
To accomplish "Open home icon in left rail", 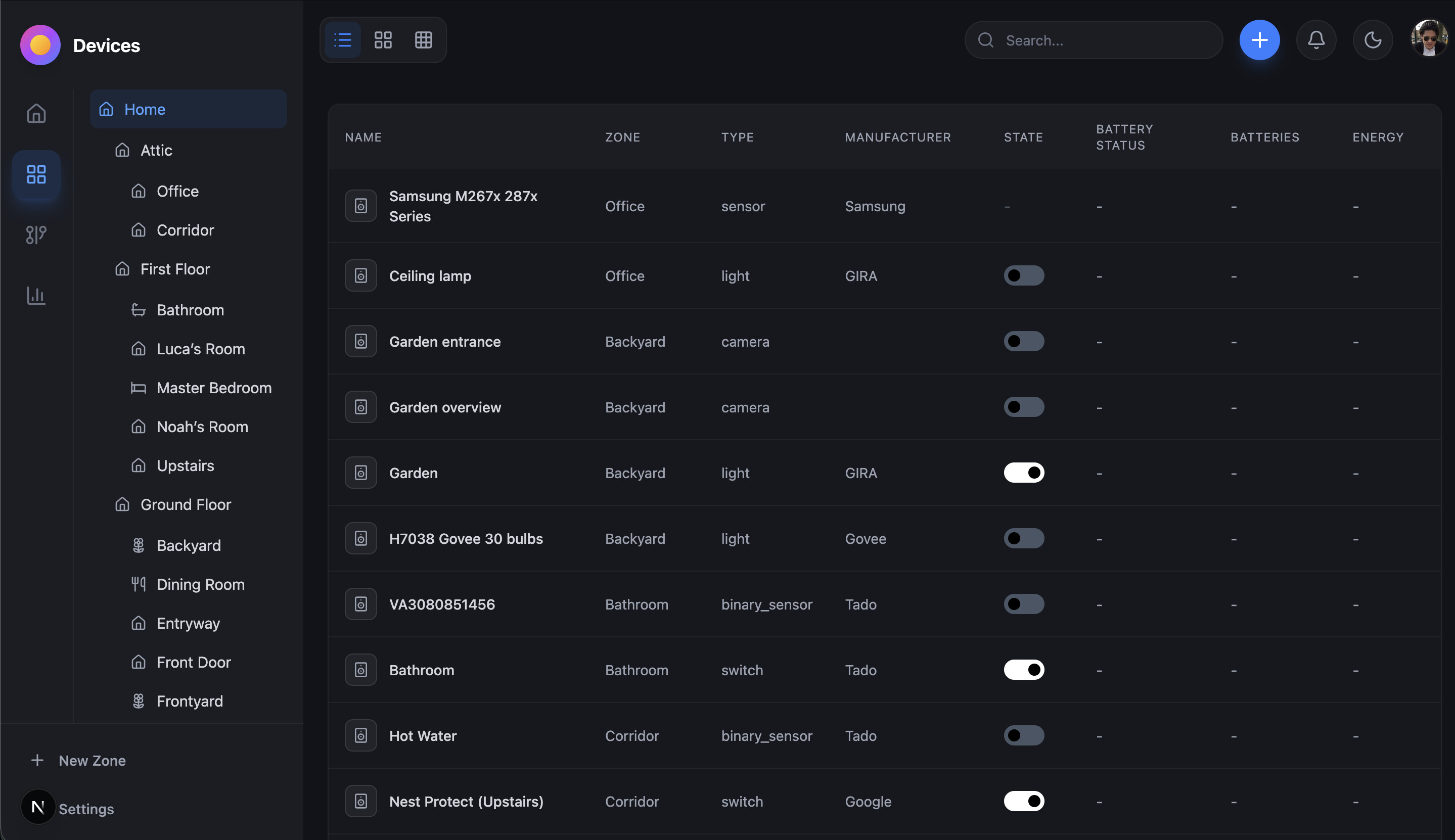I will click(x=36, y=113).
